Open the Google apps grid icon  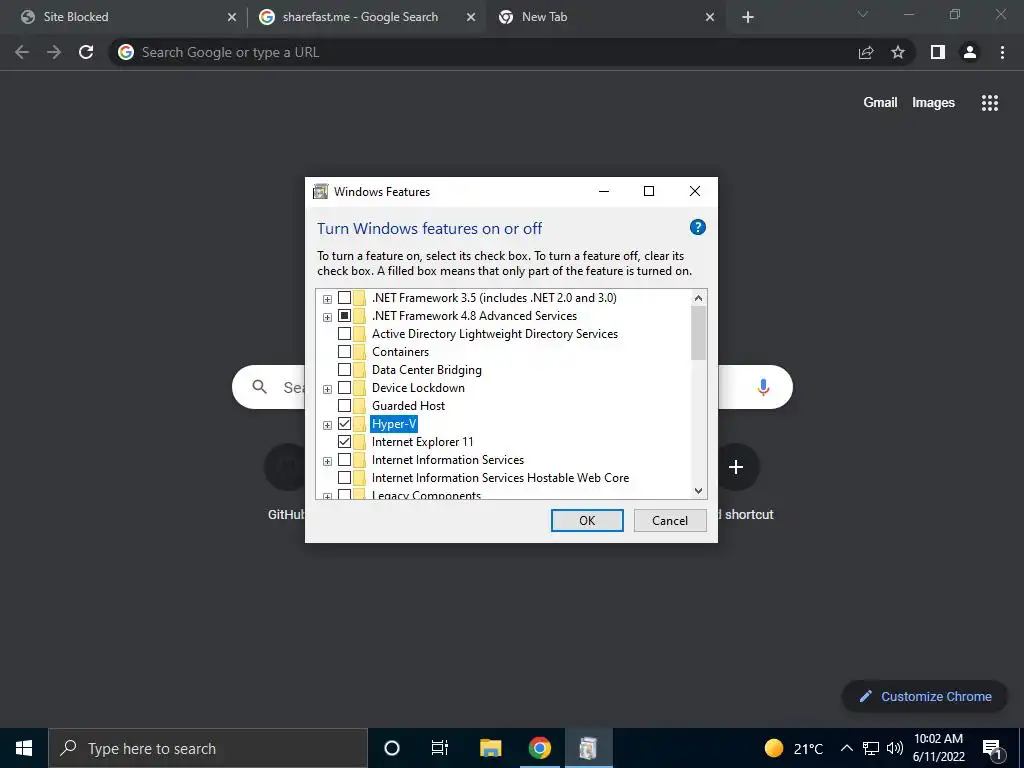tap(990, 103)
